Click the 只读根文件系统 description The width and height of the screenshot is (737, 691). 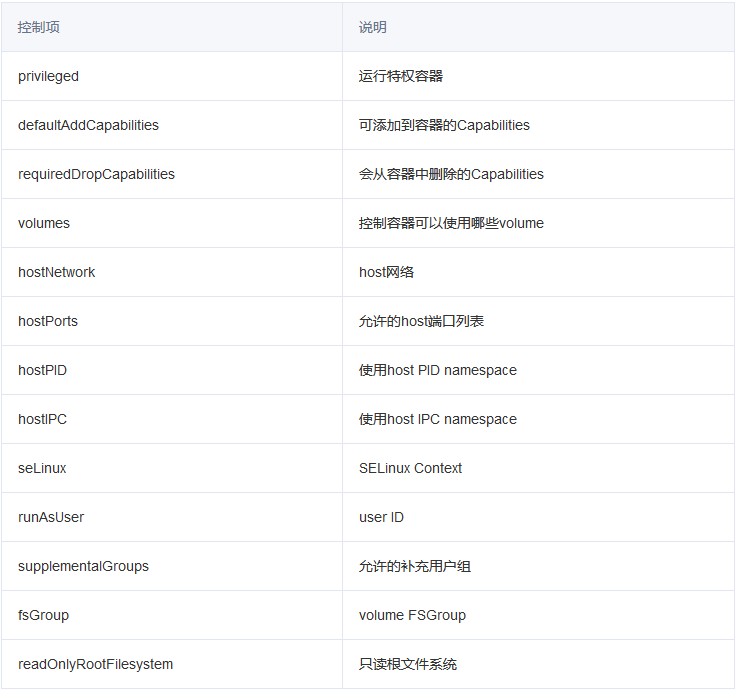coord(408,664)
